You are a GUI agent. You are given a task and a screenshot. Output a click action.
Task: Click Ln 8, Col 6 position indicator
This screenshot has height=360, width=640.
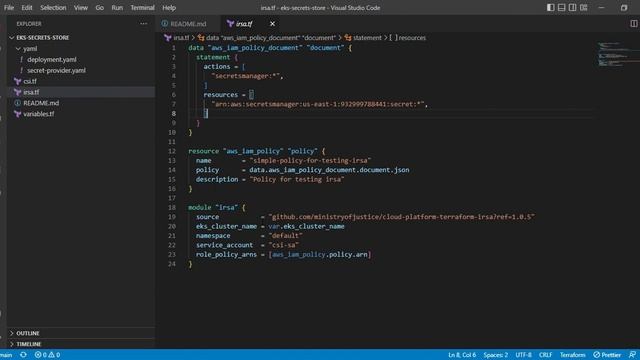point(462,355)
